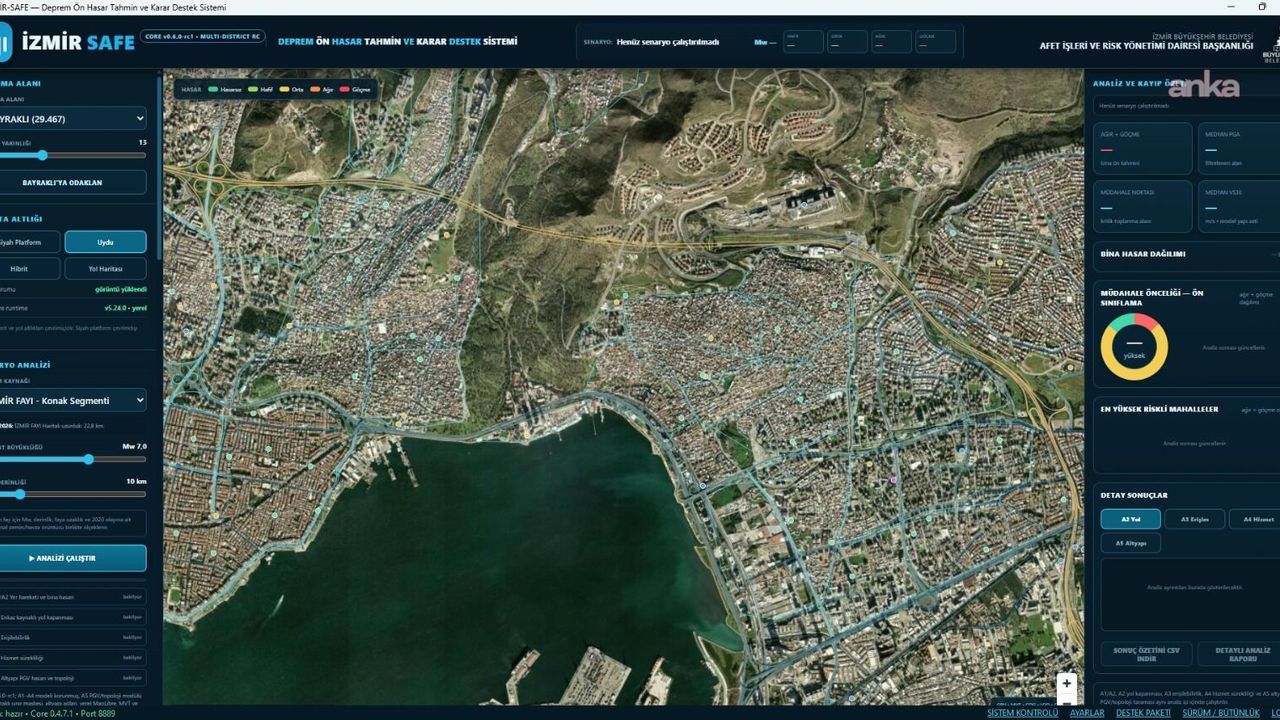Expand the İzmir Fayı Konak Segmenti dropdown
Viewport: 1280px width, 720px height.
coord(72,400)
